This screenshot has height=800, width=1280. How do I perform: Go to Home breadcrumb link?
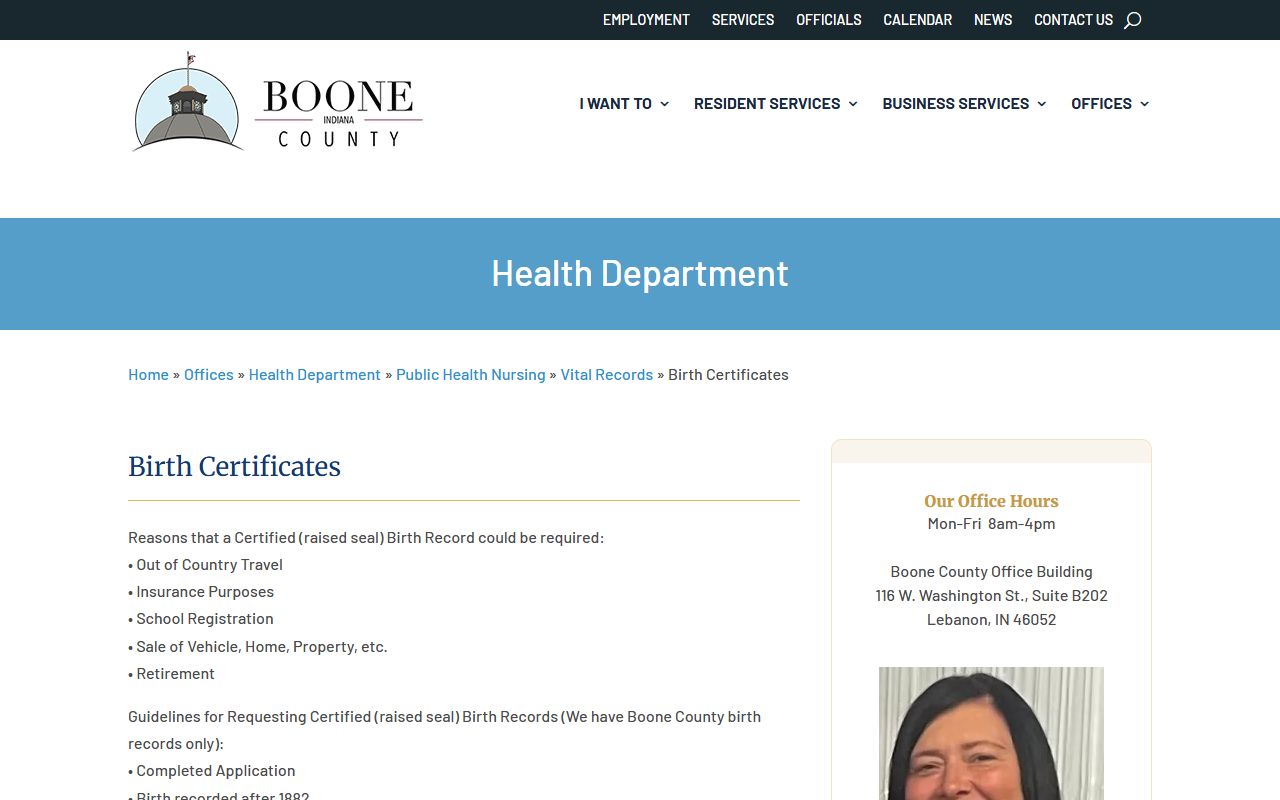[148, 374]
